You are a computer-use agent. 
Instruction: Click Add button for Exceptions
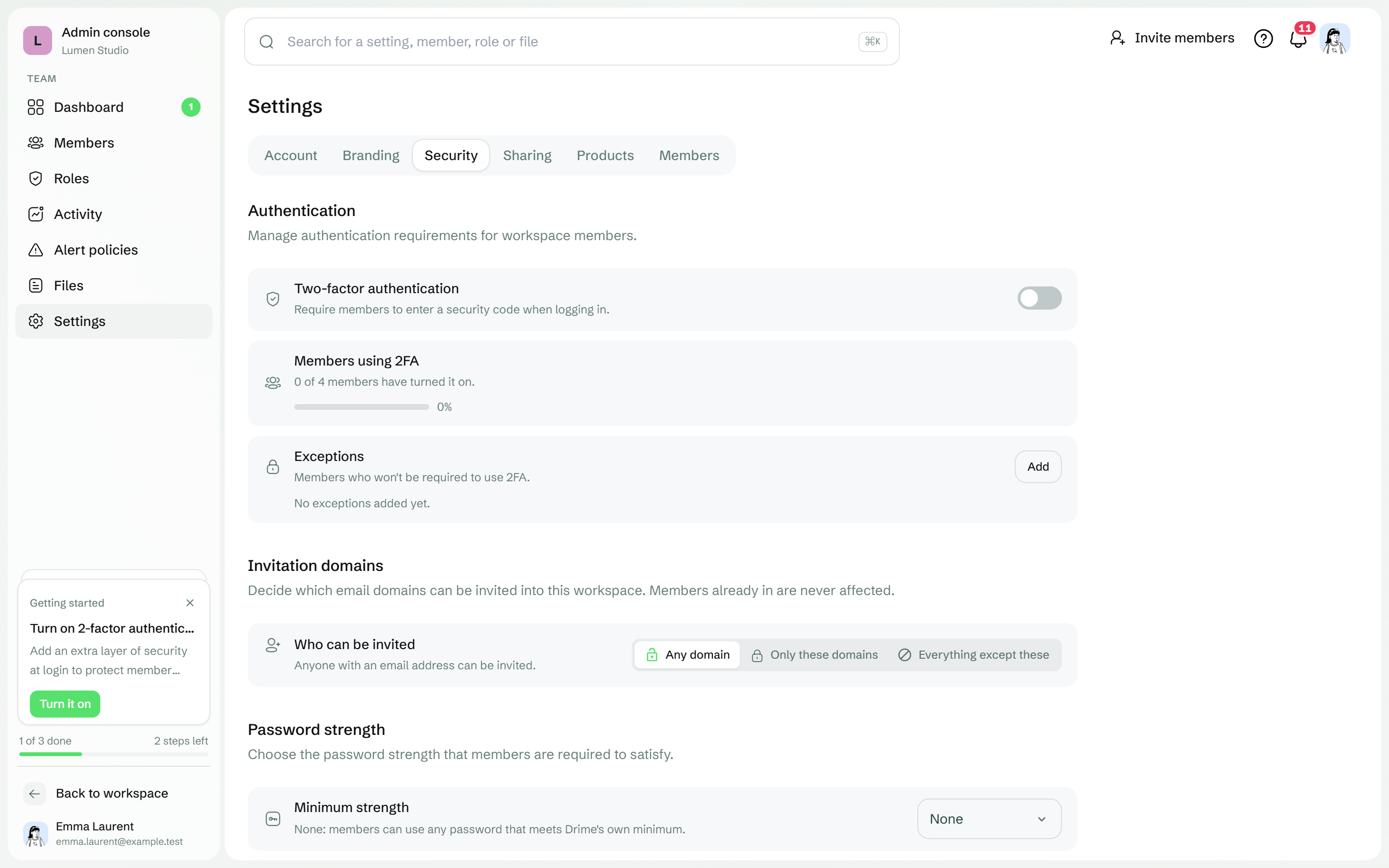(1038, 467)
